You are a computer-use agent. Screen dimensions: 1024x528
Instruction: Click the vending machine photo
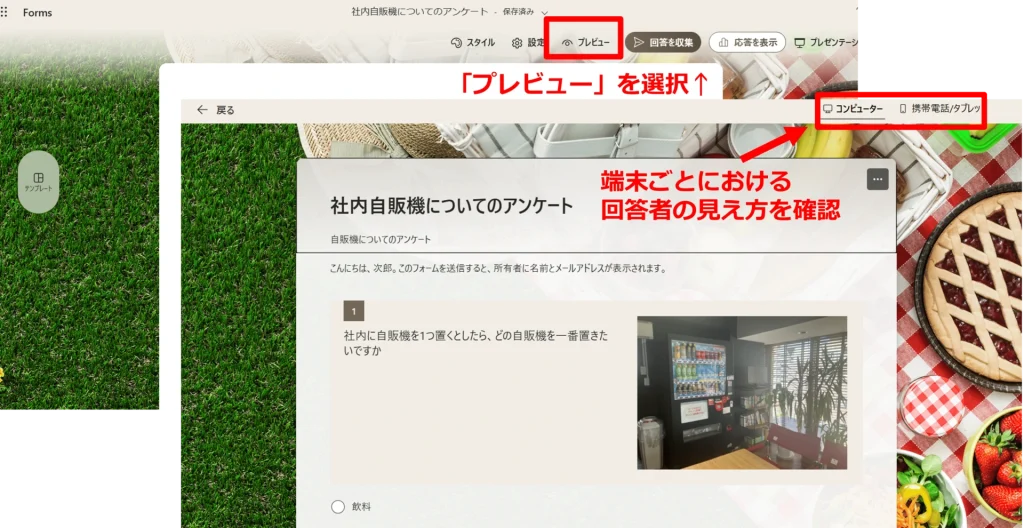click(742, 393)
